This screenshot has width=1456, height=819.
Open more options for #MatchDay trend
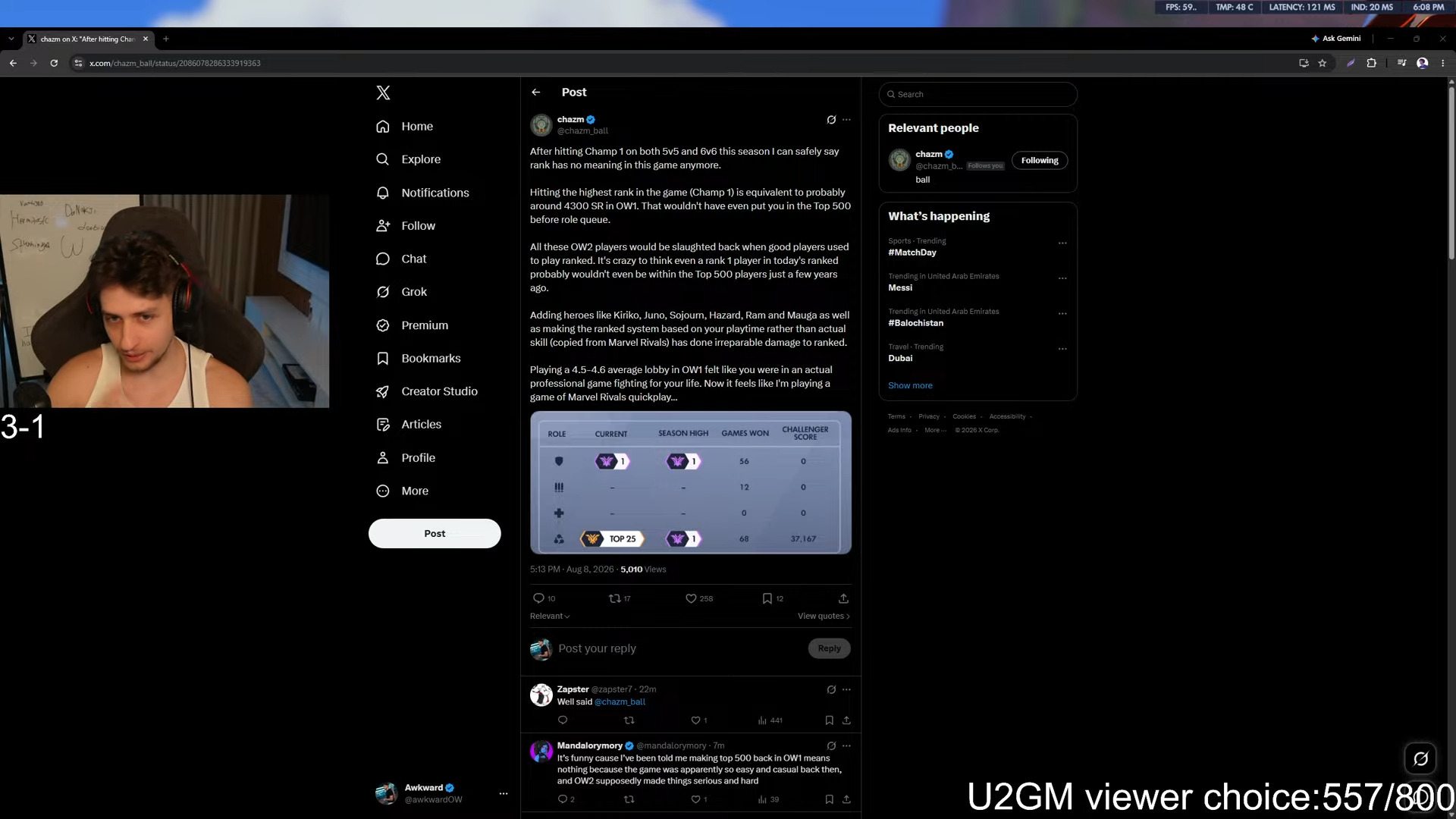click(x=1062, y=243)
